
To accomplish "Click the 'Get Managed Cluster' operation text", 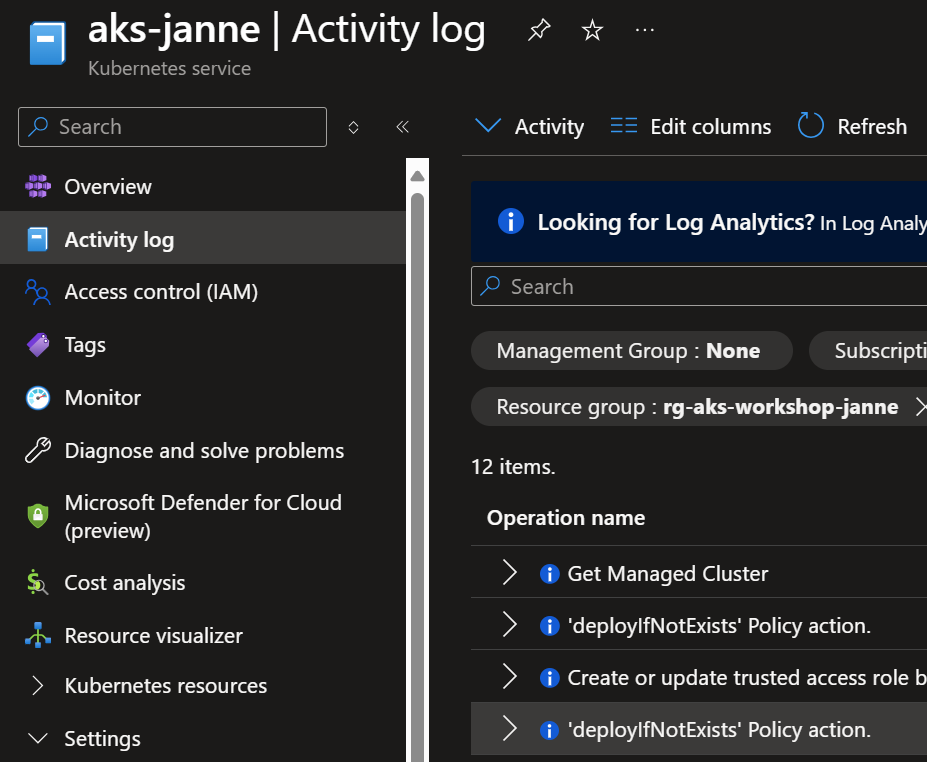I will click(667, 573).
